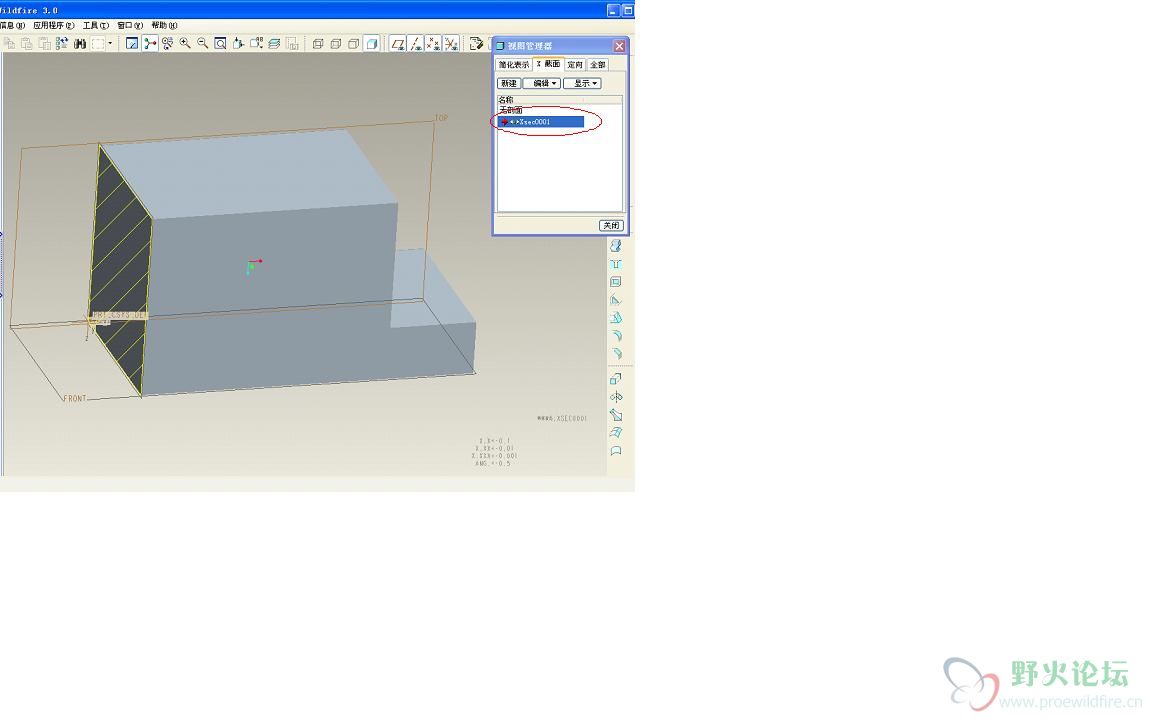Open the 编辑 dropdown
The width and height of the screenshot is (1152, 720).
click(542, 84)
